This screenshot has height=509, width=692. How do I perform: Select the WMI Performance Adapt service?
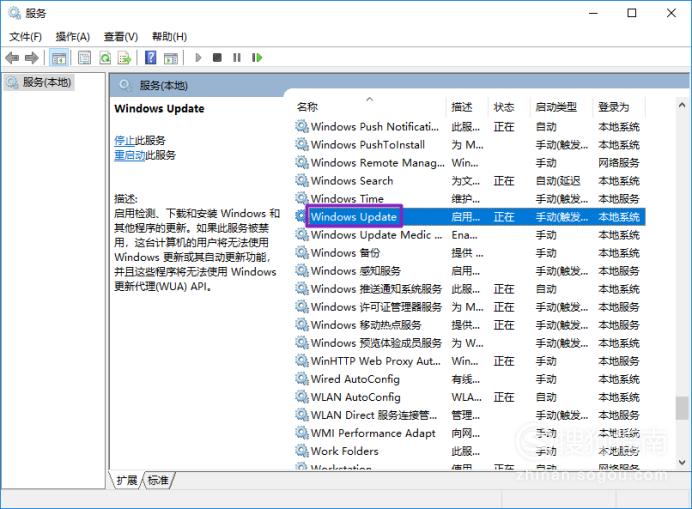tap(470, 433)
